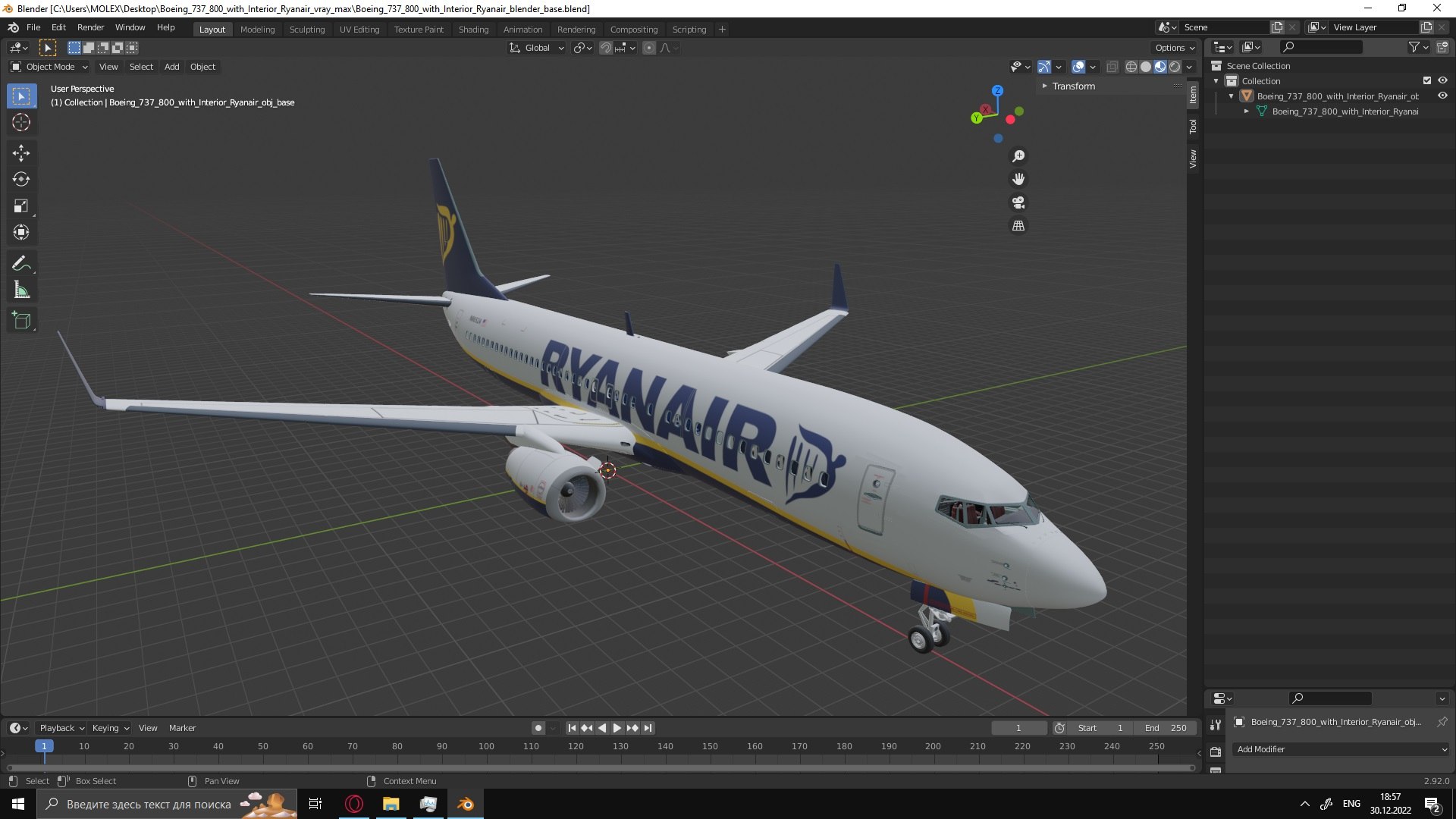Hide Boeing_737_800 object via eye icon

(1442, 96)
